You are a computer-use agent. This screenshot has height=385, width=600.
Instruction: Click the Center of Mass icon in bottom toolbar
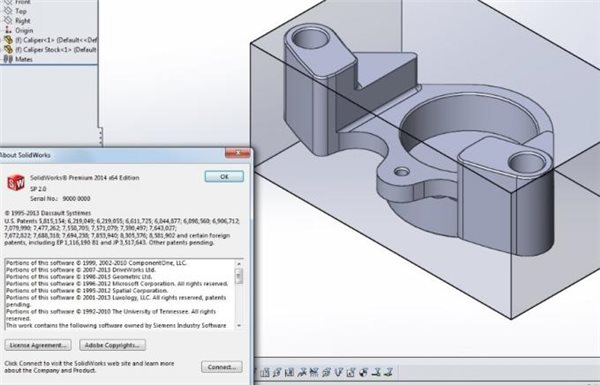364,372
